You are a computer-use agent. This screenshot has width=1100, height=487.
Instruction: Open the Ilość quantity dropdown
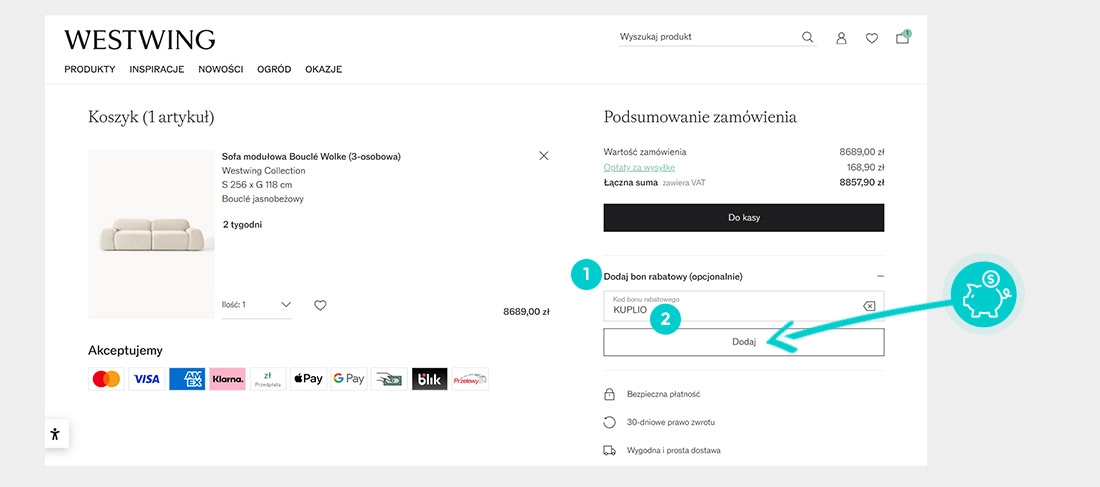(257, 305)
